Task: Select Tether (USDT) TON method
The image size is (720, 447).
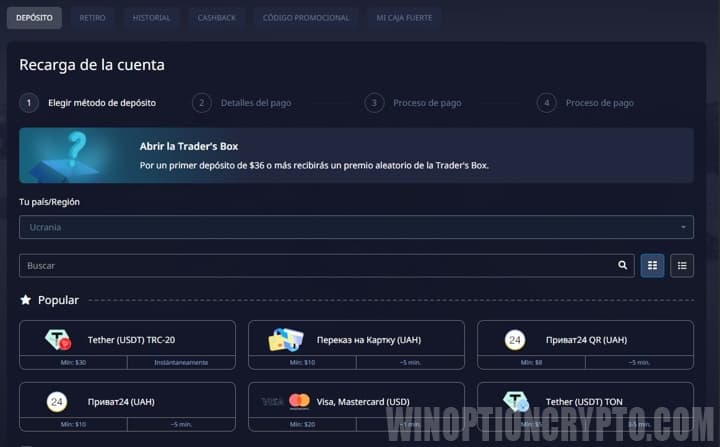Action: tap(585, 407)
